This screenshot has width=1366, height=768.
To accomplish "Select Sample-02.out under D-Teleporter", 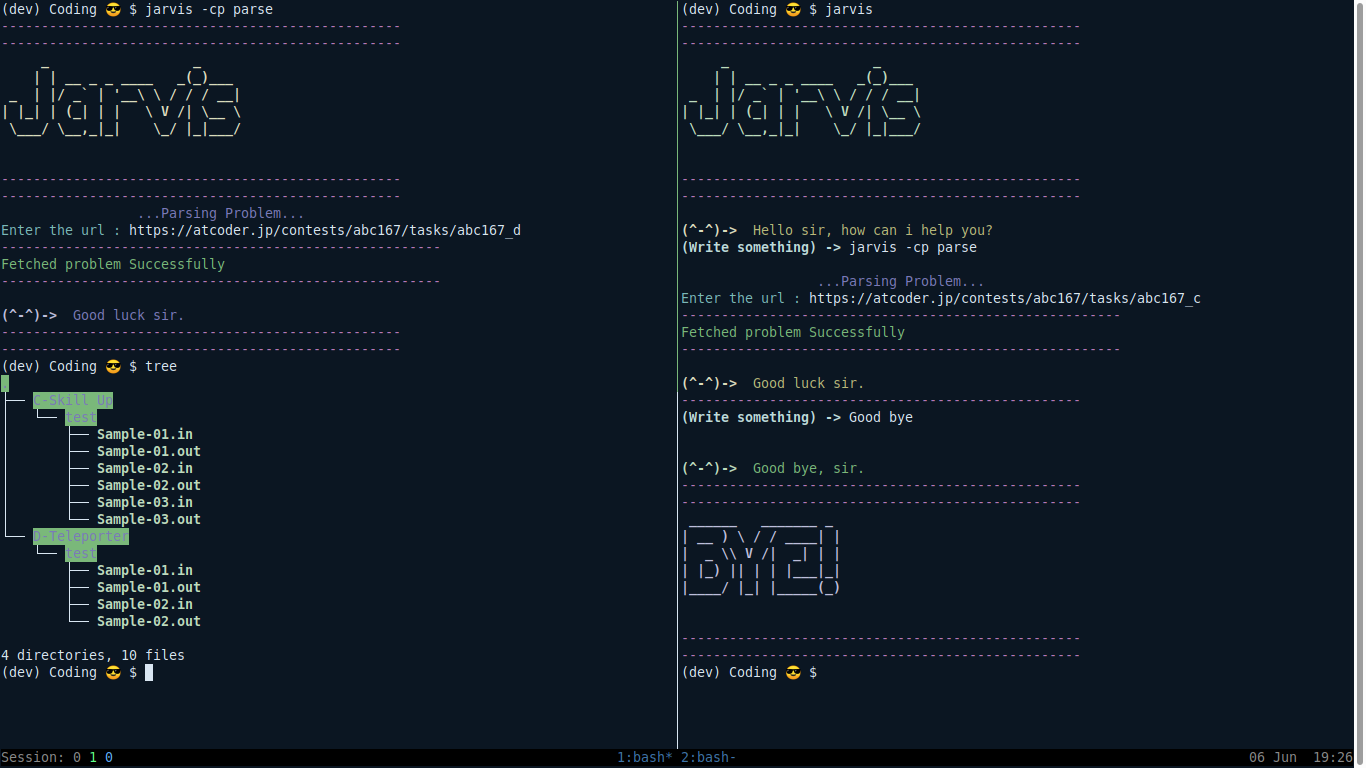I will click(149, 621).
